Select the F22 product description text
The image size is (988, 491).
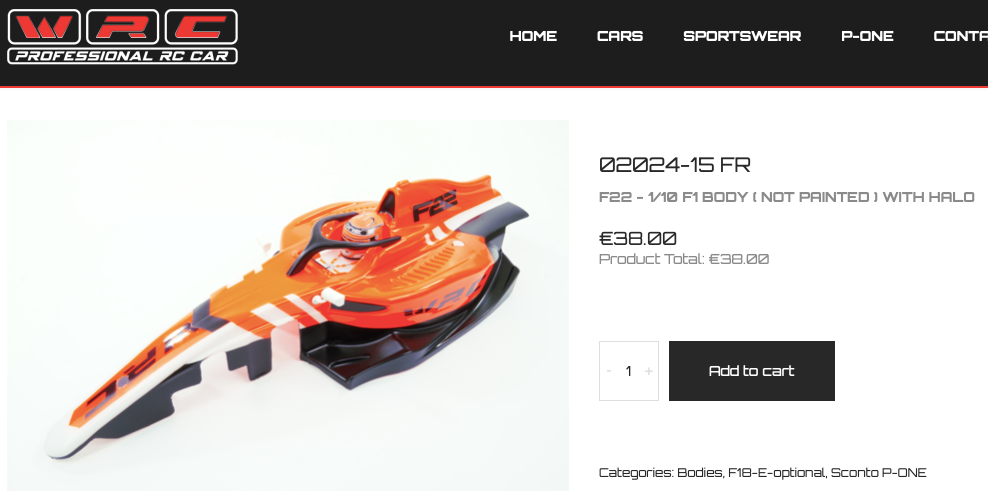tap(786, 197)
